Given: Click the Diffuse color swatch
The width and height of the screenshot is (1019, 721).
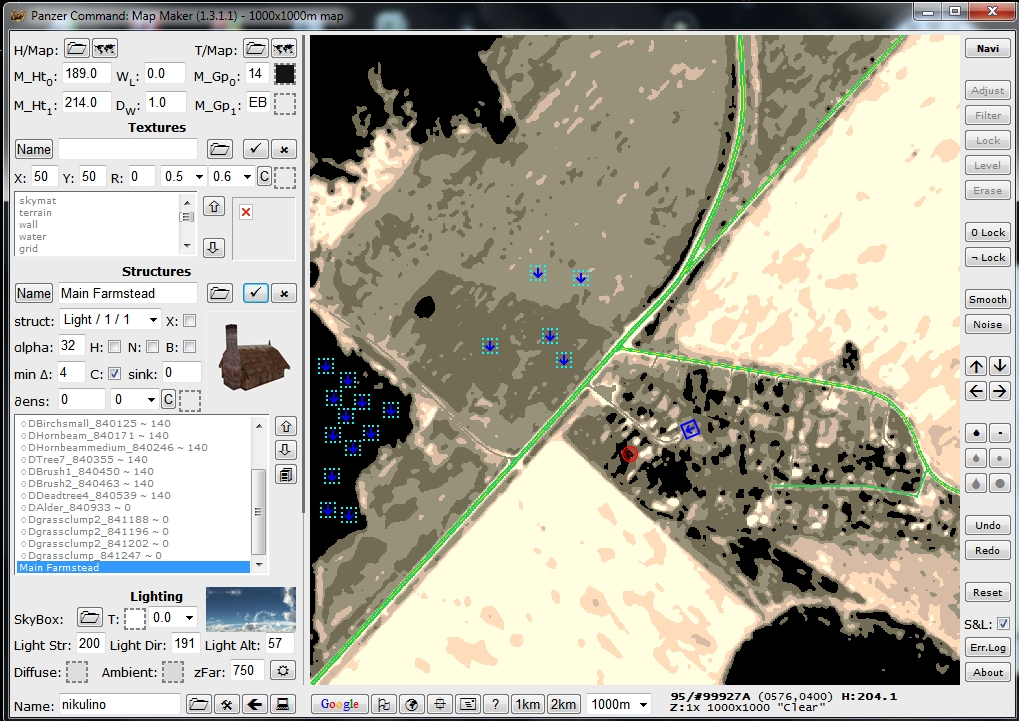Looking at the screenshot, I should click(x=77, y=672).
